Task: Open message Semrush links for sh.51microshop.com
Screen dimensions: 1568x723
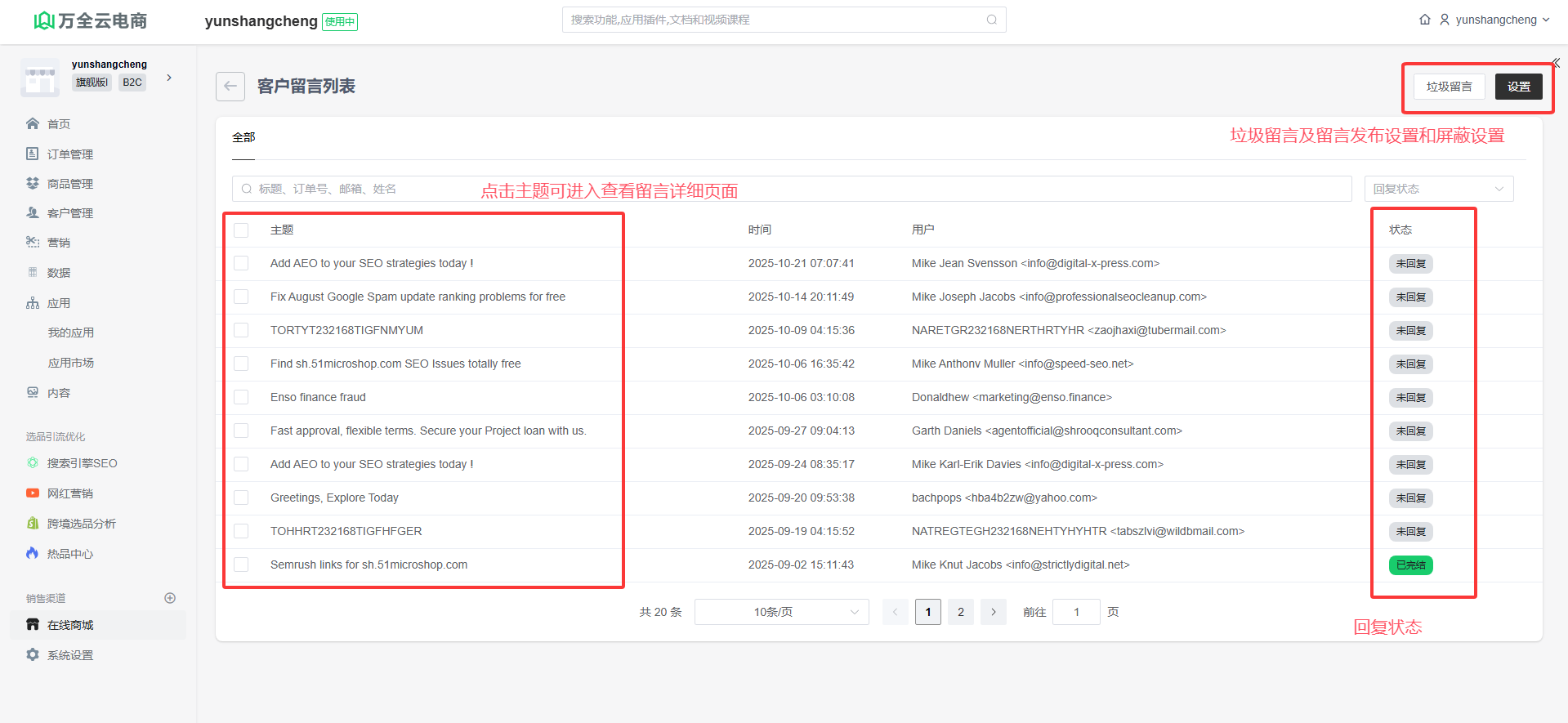Action: (x=369, y=565)
